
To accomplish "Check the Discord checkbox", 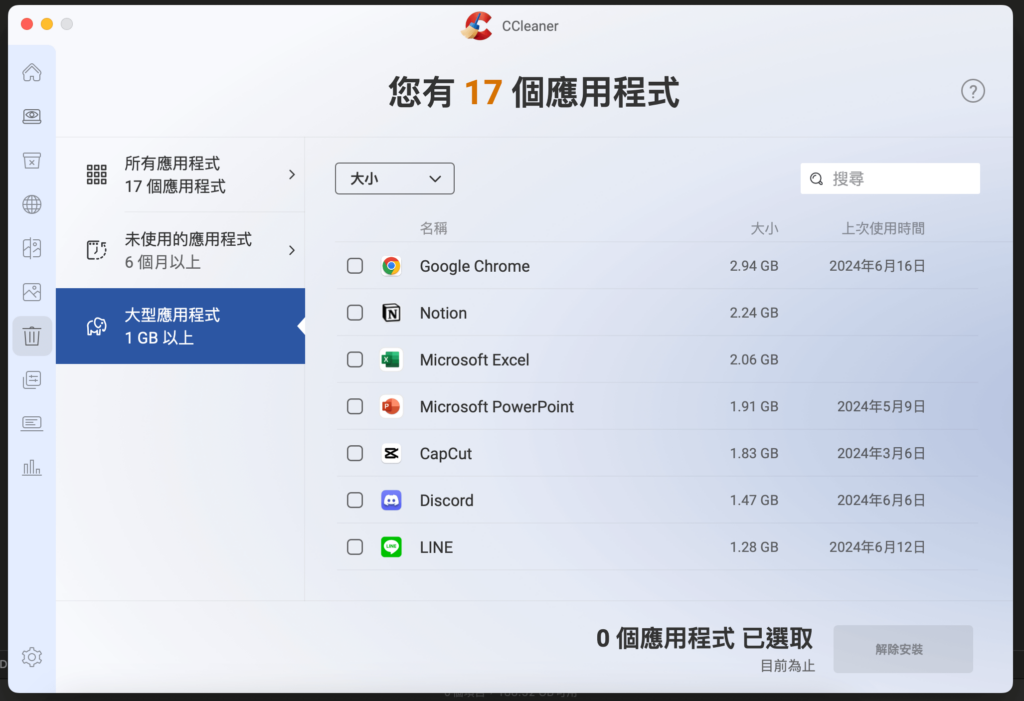I will 355,500.
